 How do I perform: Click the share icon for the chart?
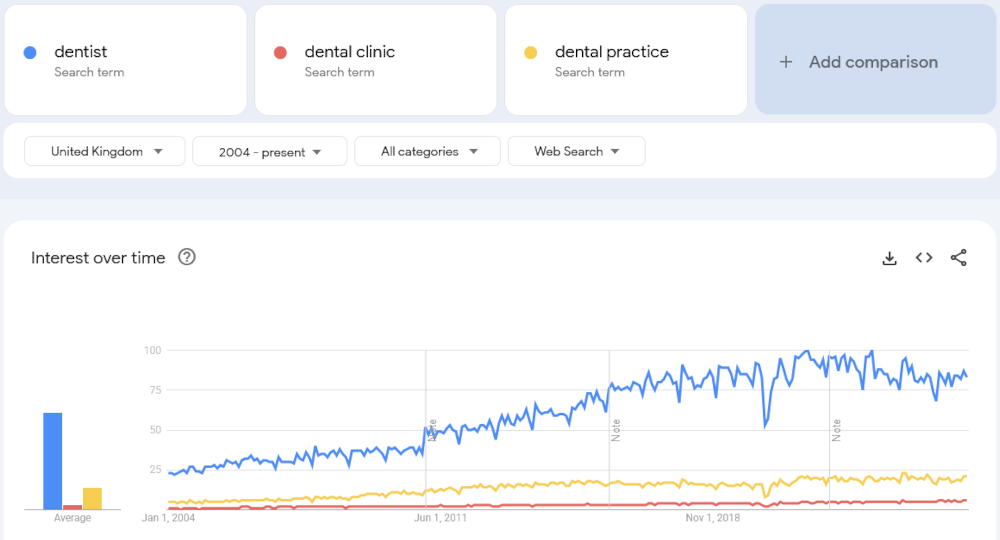click(x=958, y=258)
